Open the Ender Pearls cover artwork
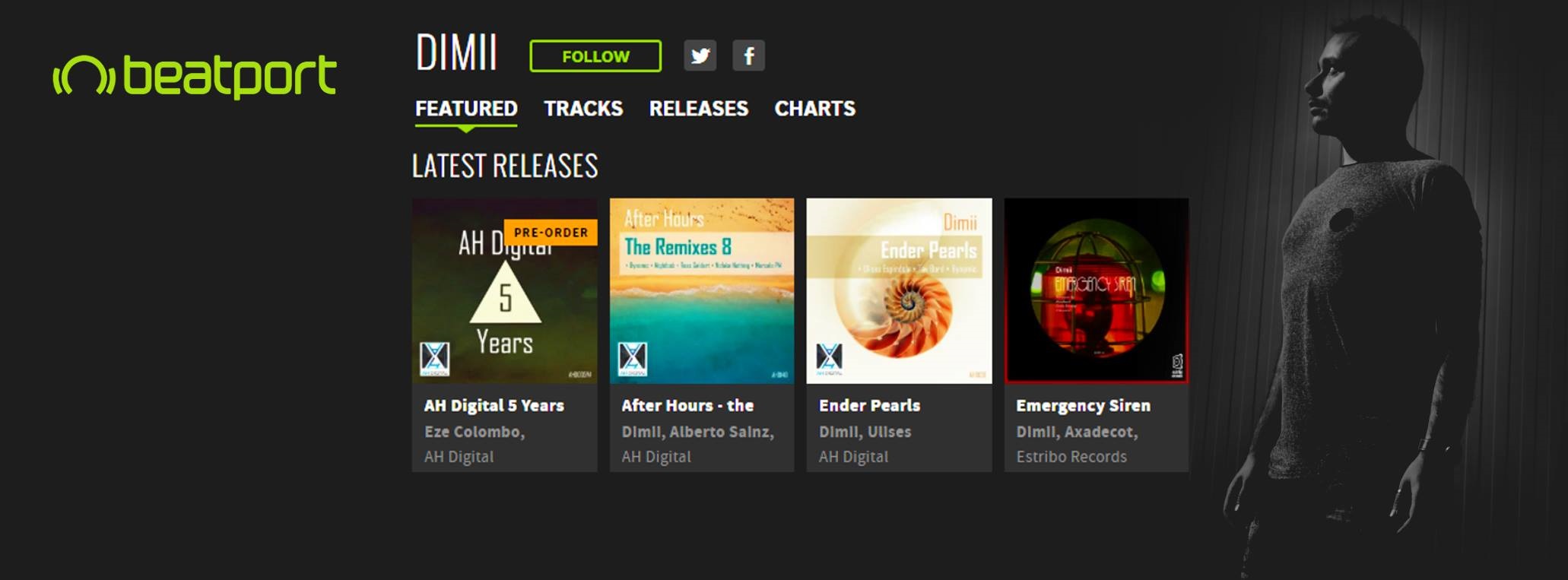This screenshot has height=580, width=1568. tap(900, 291)
